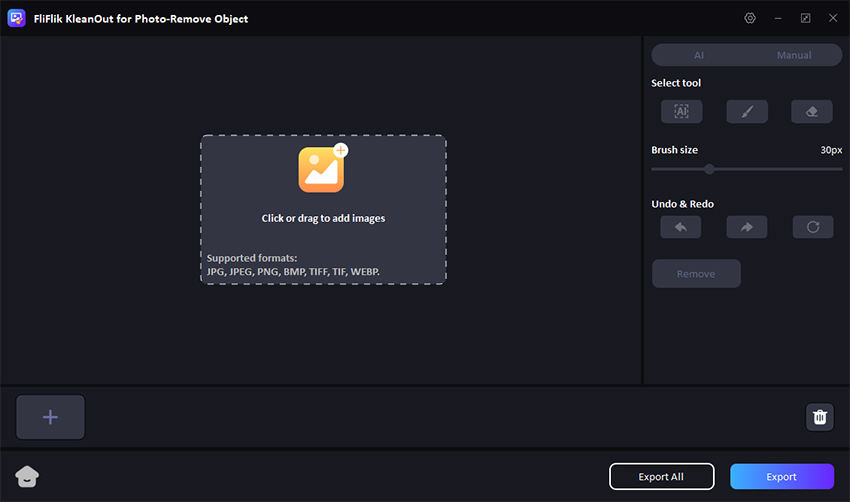Click the Undo arrow button
This screenshot has width=850, height=502.
pos(681,227)
